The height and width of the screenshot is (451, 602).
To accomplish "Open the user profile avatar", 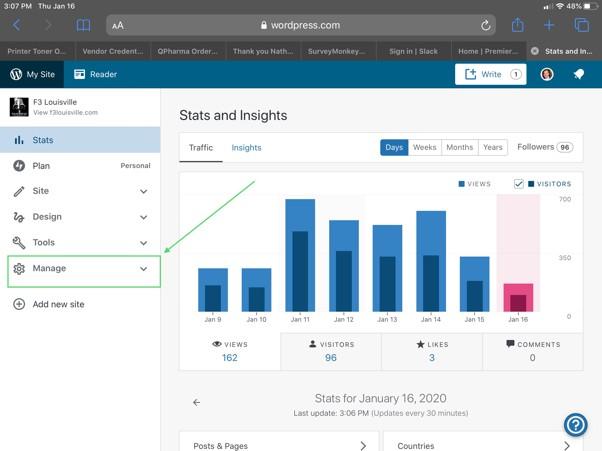I will [x=547, y=74].
